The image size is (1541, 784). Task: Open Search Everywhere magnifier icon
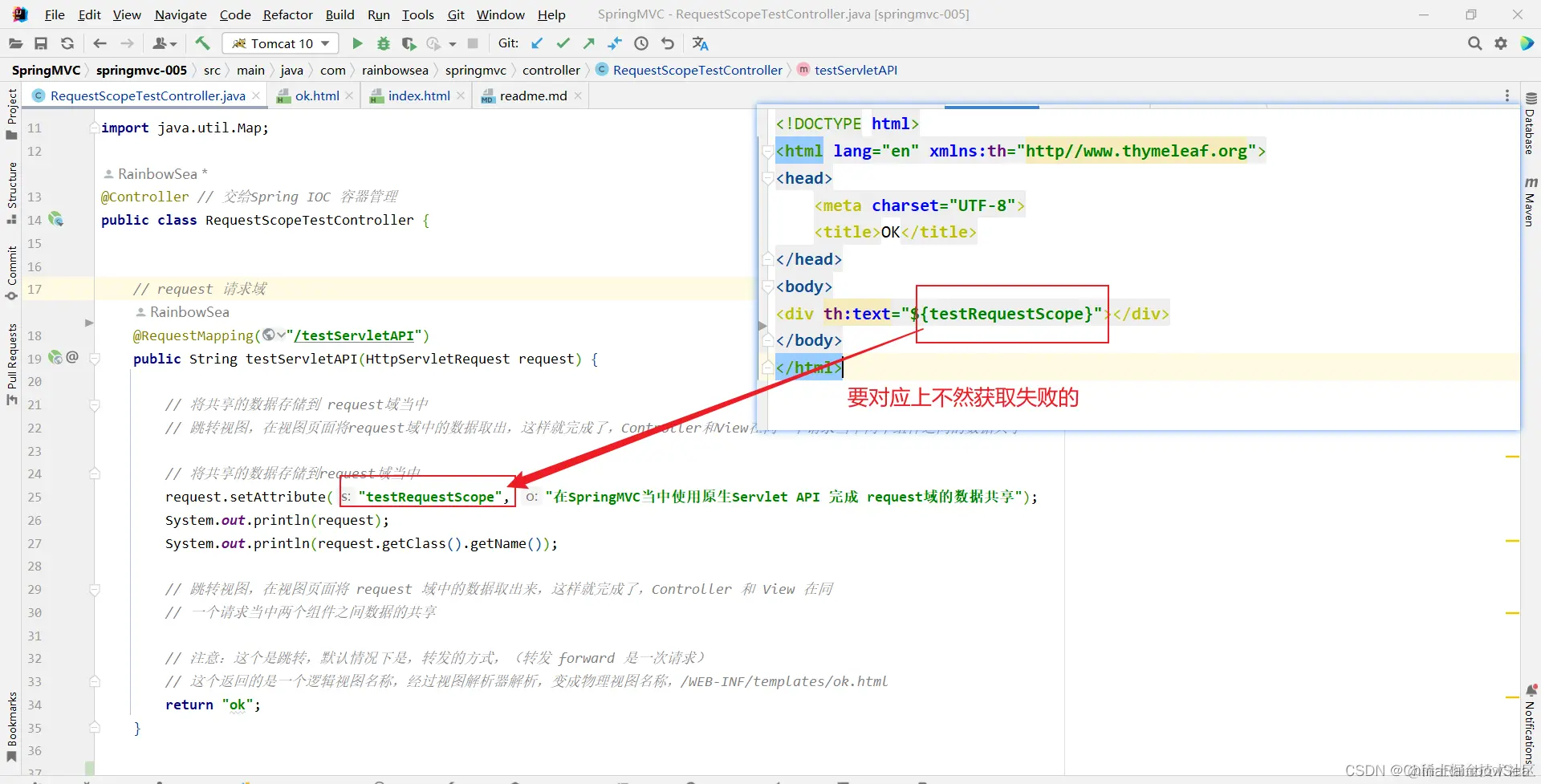pyautogui.click(x=1474, y=43)
